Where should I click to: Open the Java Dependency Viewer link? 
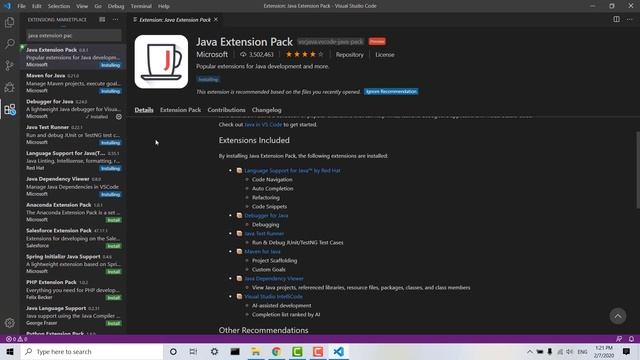click(x=274, y=278)
